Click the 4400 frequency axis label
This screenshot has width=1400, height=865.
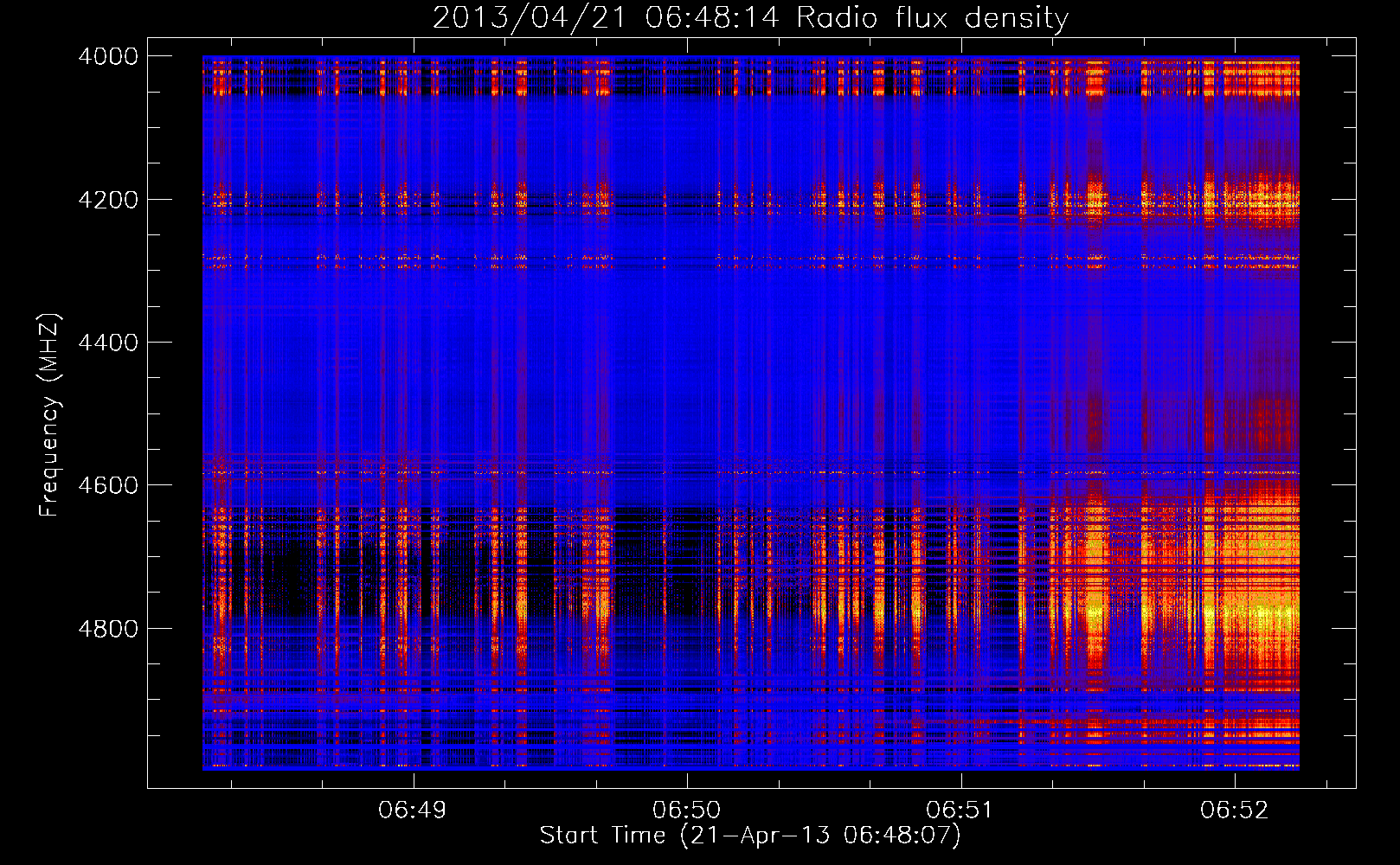[108, 343]
